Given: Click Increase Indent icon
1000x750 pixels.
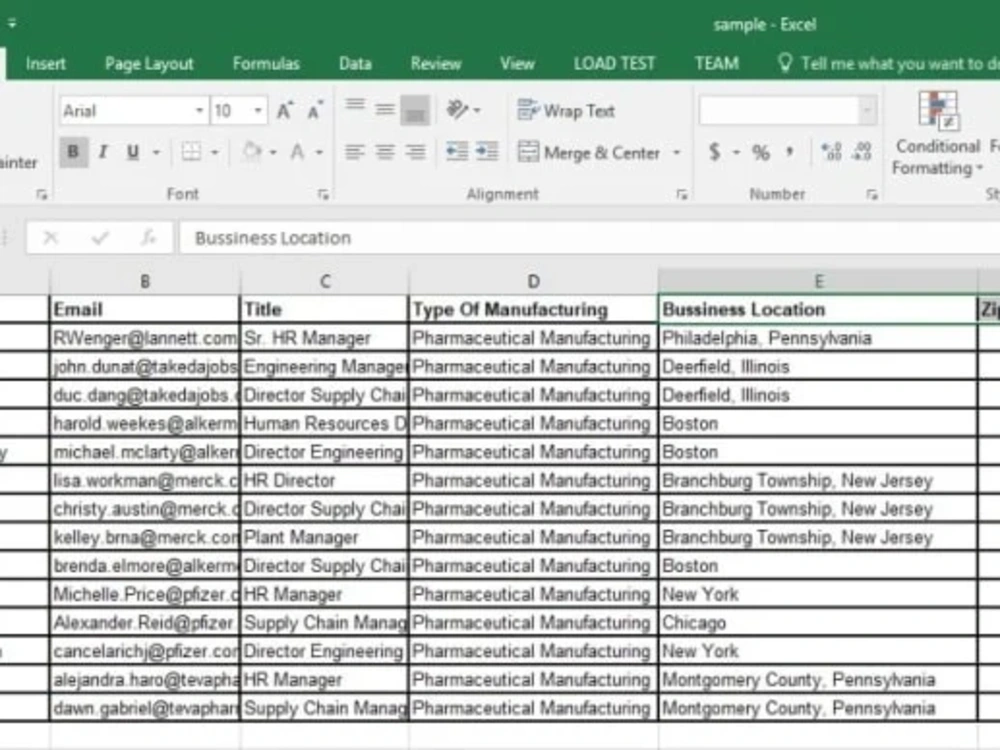Looking at the screenshot, I should coord(487,152).
